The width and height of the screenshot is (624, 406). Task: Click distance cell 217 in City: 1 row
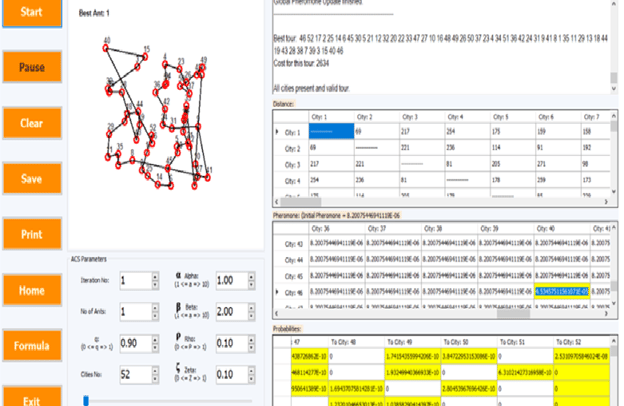[422, 131]
